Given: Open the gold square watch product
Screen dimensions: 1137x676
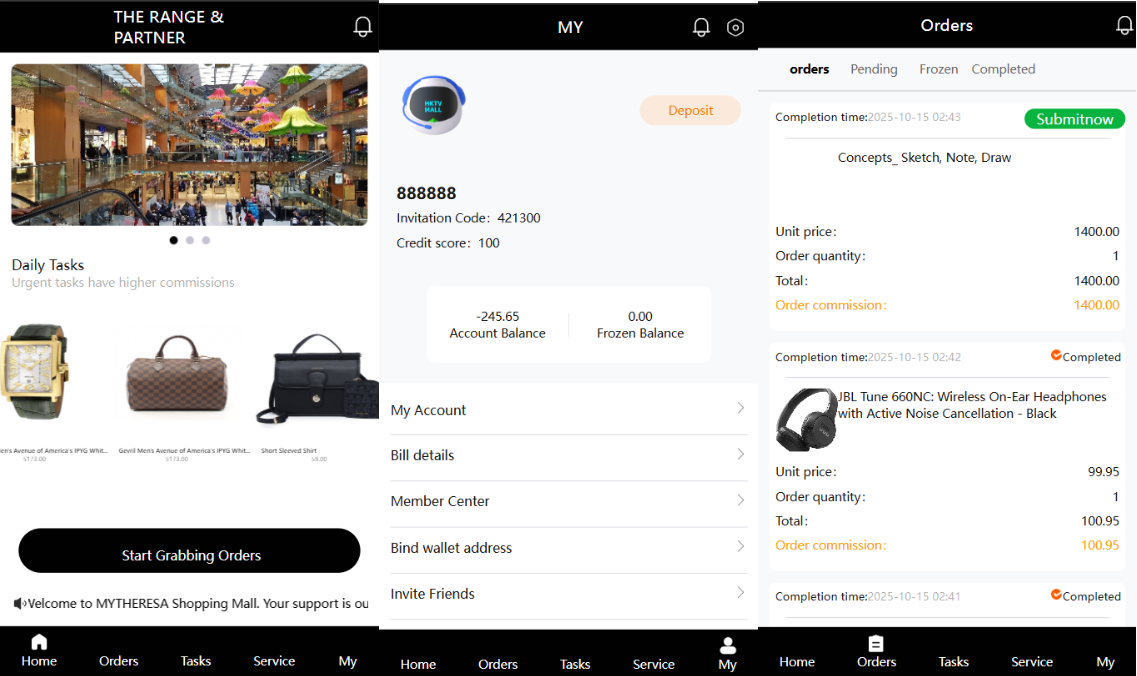Looking at the screenshot, I should click(x=34, y=371).
